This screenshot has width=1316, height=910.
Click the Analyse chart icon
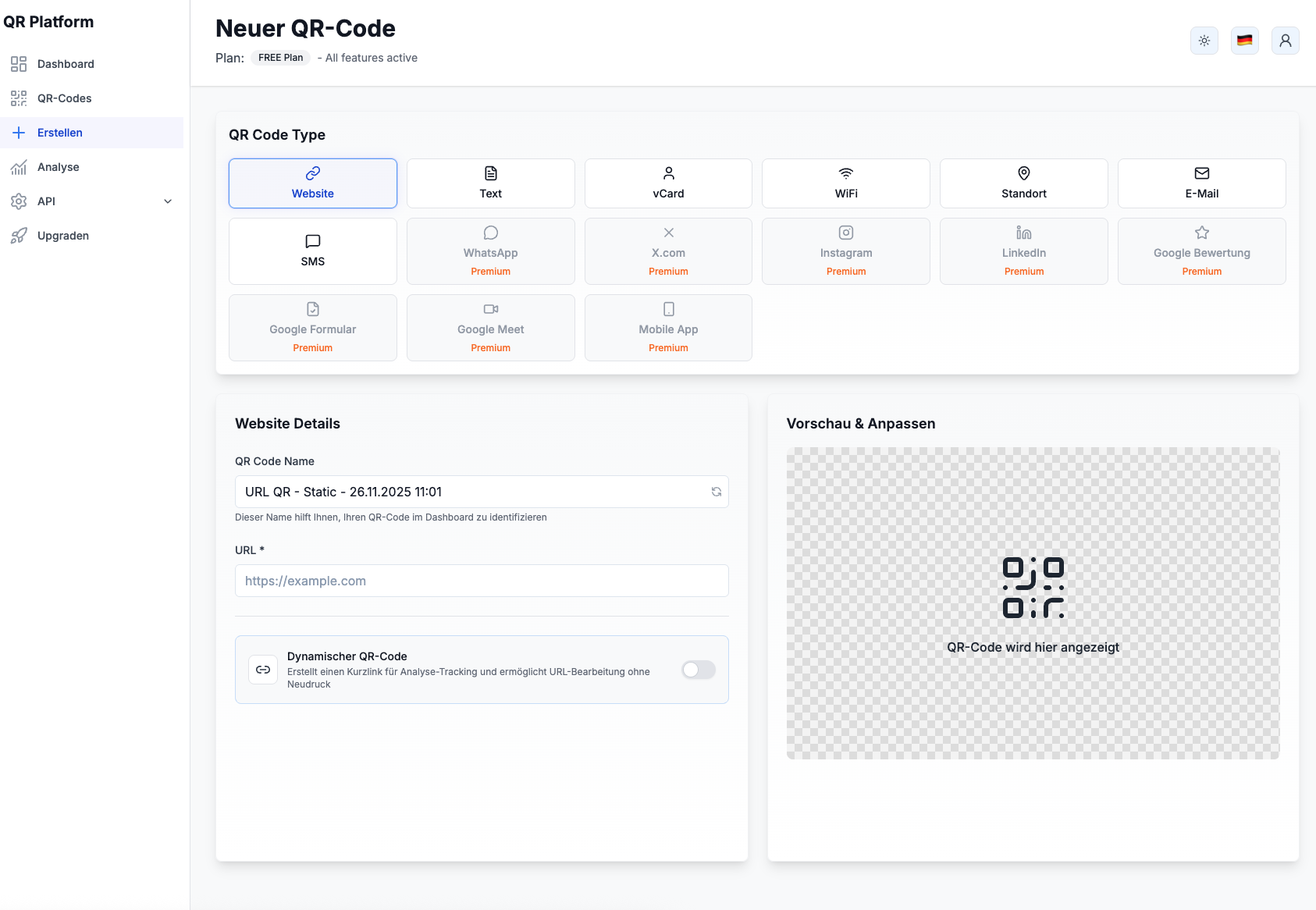pyautogui.click(x=19, y=167)
